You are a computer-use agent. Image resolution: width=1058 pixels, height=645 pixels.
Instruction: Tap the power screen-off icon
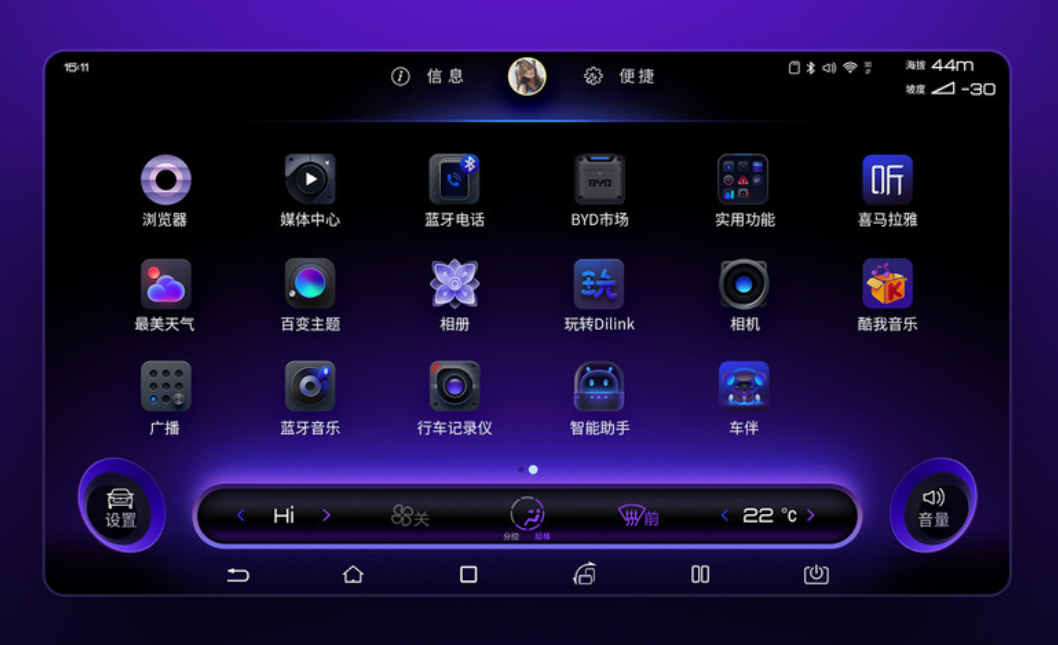[x=816, y=574]
